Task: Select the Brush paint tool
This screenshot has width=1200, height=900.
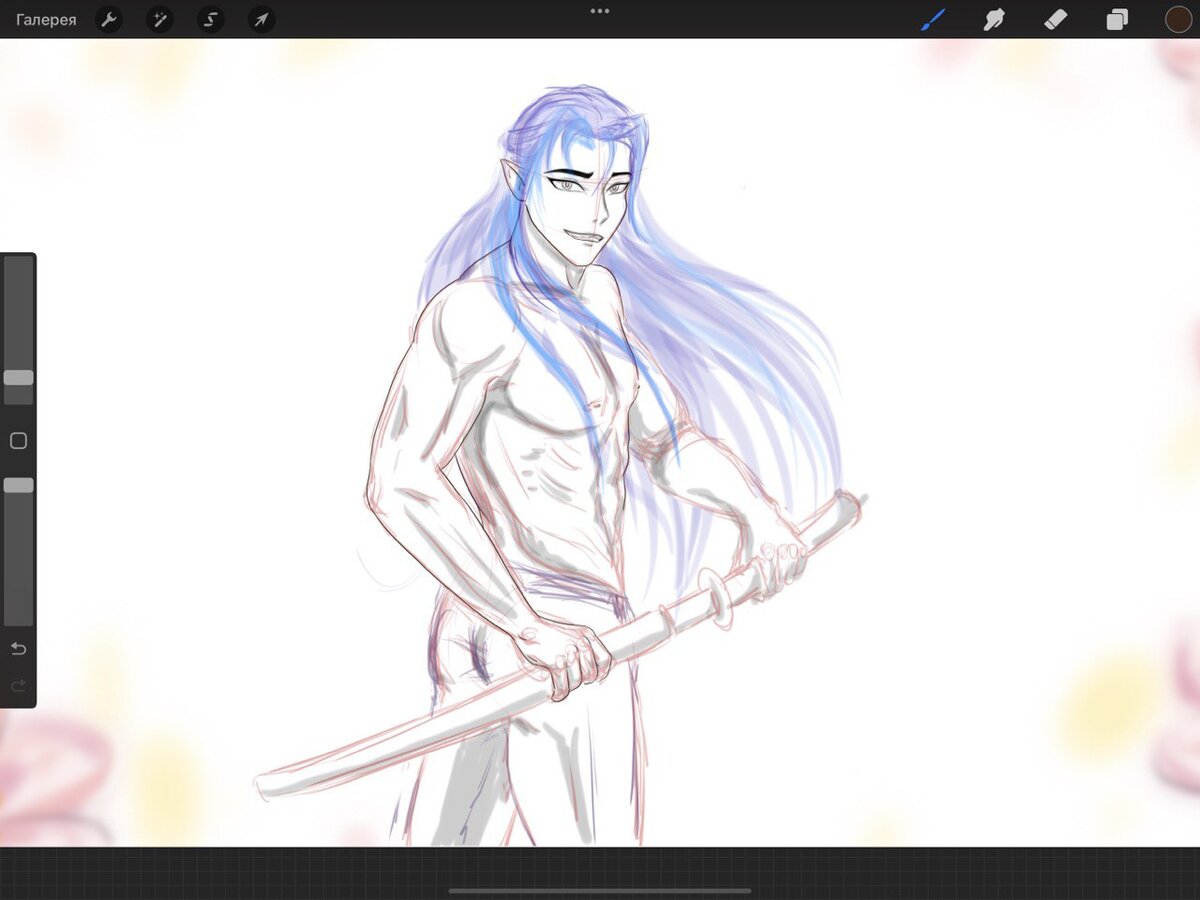Action: pos(933,19)
